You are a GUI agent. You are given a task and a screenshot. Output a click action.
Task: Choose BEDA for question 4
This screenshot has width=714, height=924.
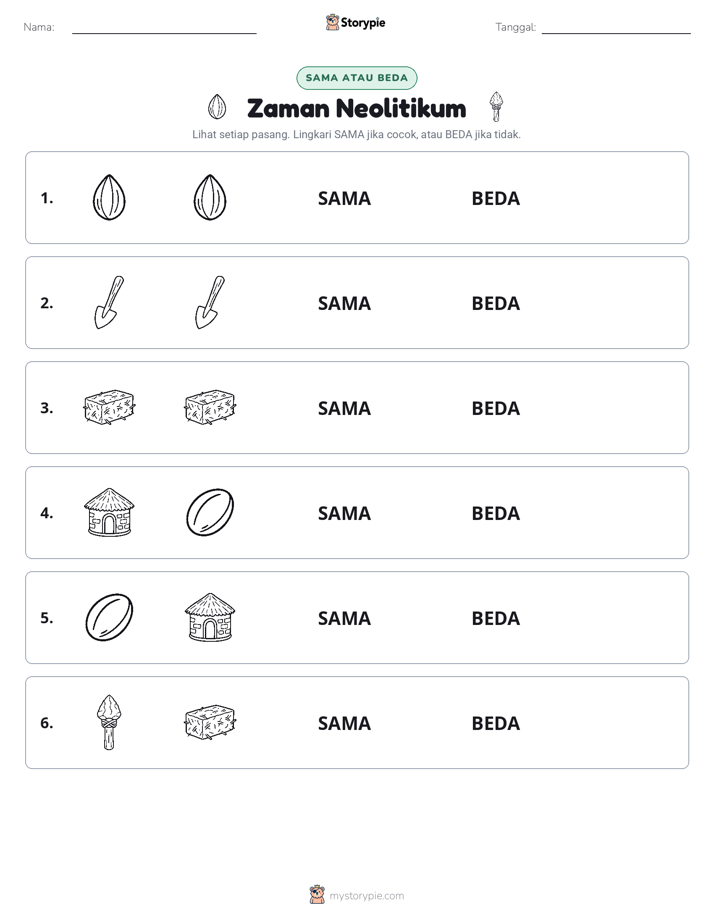pyautogui.click(x=496, y=513)
